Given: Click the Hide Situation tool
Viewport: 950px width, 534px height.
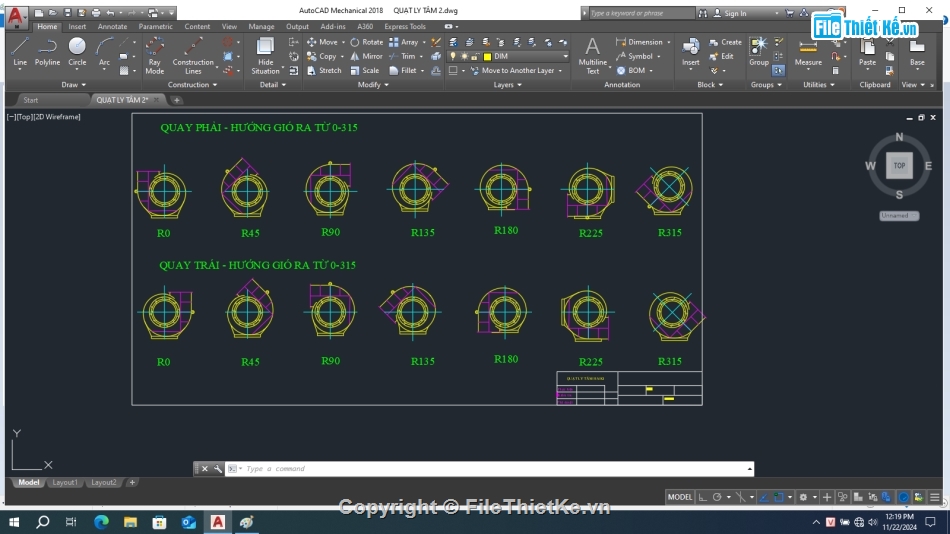Looking at the screenshot, I should (265, 55).
